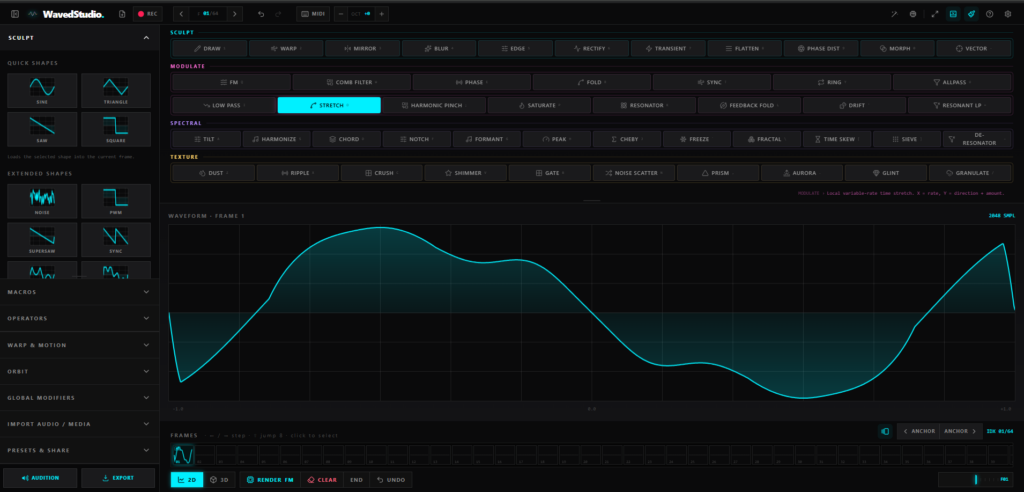The image size is (1024, 492).
Task: Select the Sine quick shape
Action: click(x=42, y=90)
